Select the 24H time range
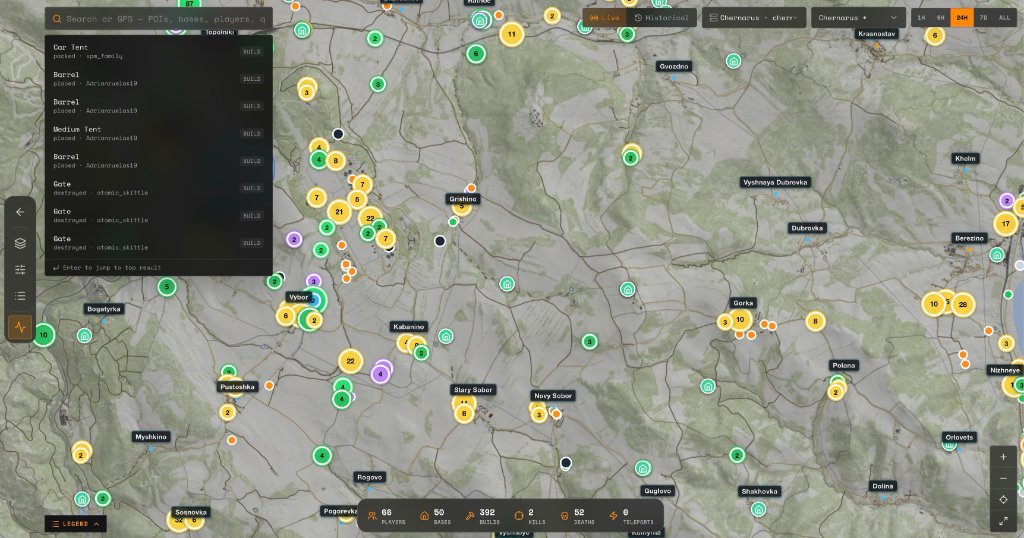 click(961, 18)
